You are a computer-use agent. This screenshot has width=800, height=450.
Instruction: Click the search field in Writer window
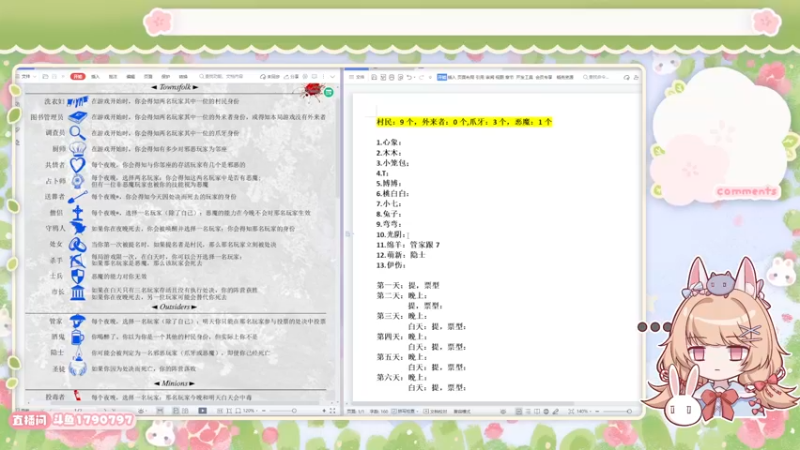tap(597, 77)
